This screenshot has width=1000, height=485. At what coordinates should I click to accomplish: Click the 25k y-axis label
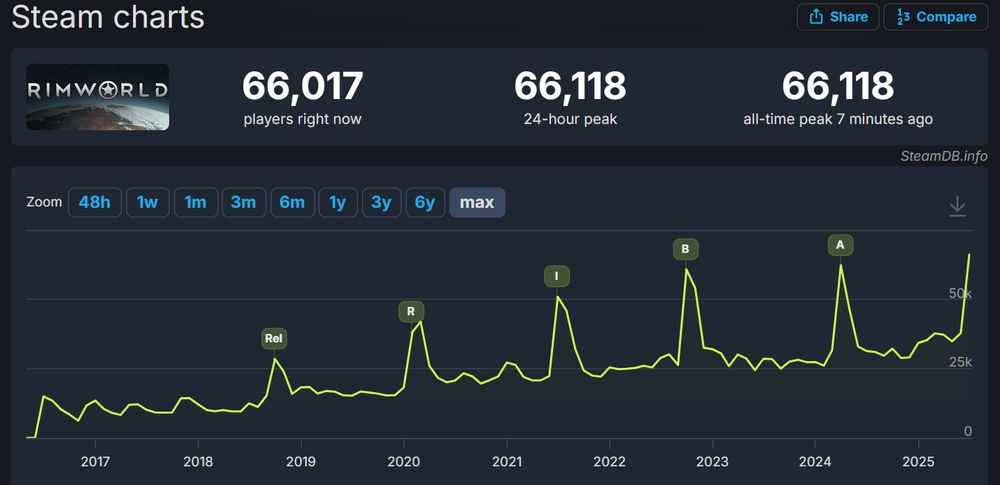[960, 362]
